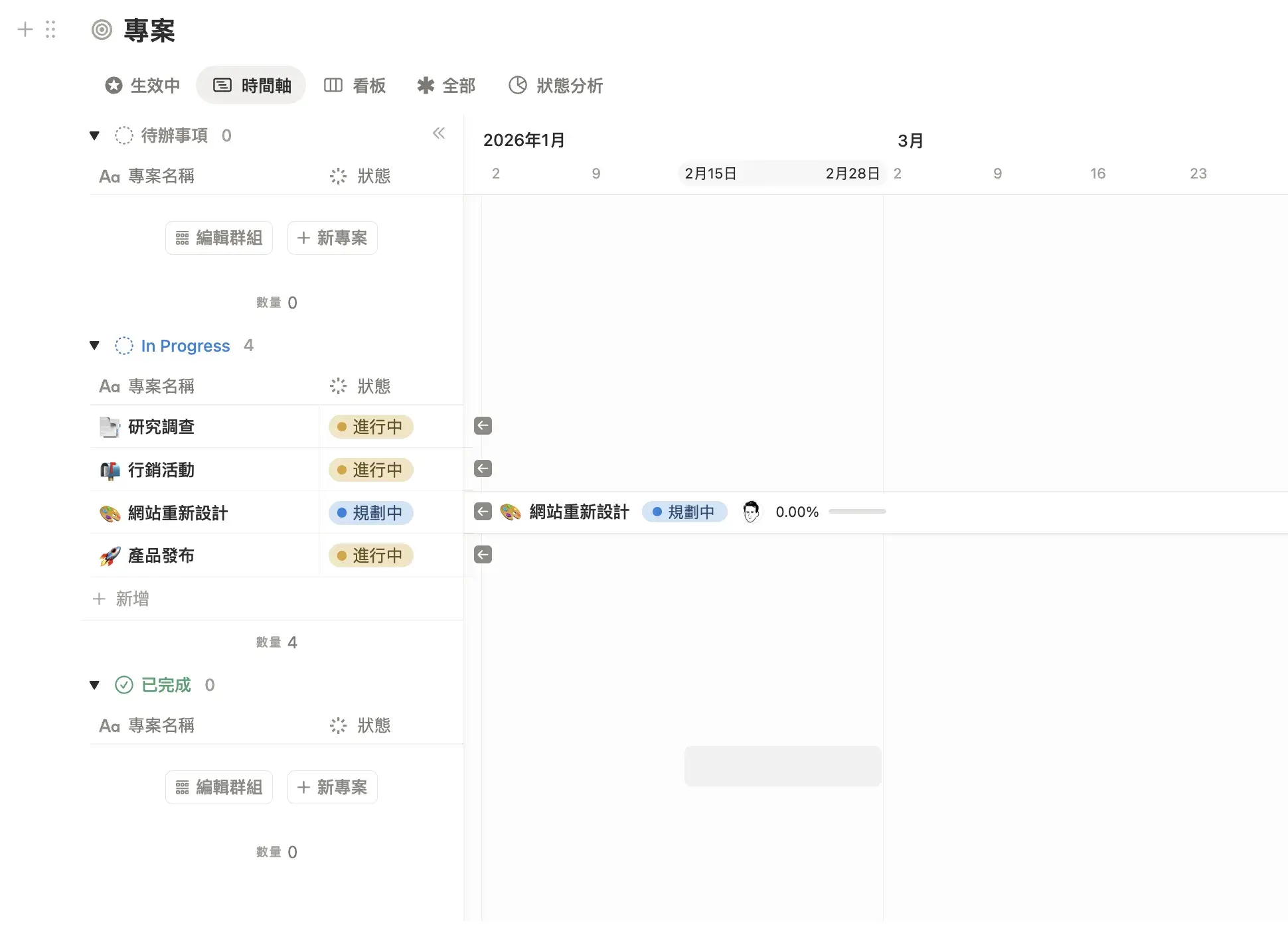The image size is (1288, 929).
Task: Click the left arrow marker on 網站重新設計 timeline bar
Action: click(x=483, y=512)
